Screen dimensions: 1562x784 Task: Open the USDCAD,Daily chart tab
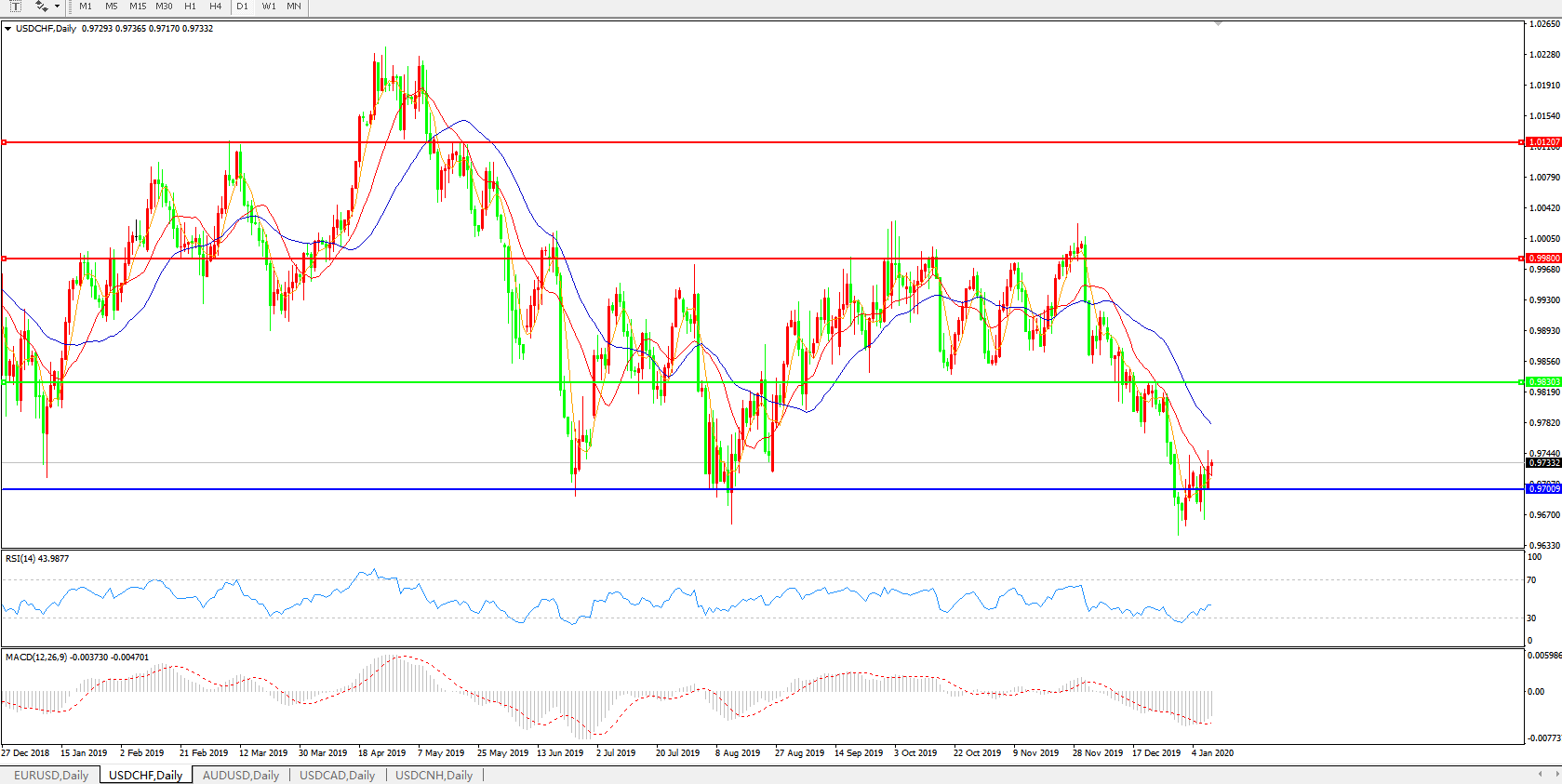coord(337,775)
